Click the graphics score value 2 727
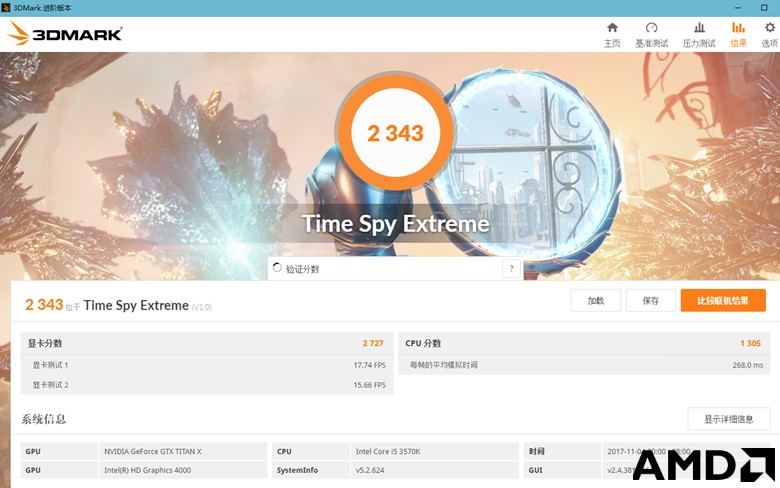Screen dimensions: 780x488 (373, 343)
